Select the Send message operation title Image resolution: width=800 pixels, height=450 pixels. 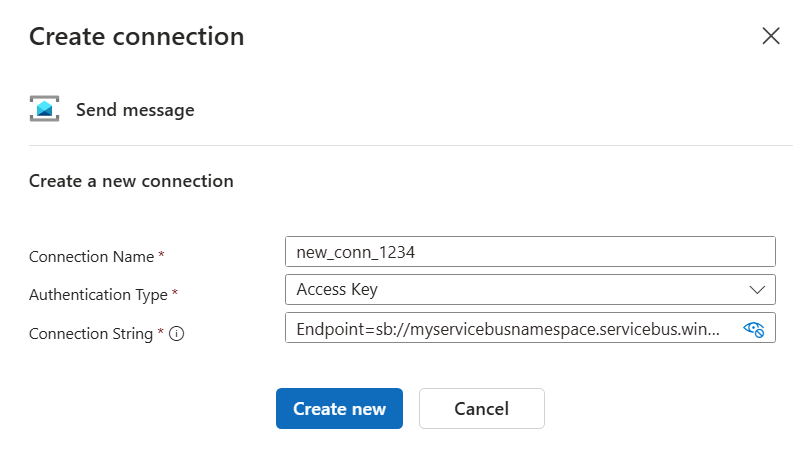[135, 110]
